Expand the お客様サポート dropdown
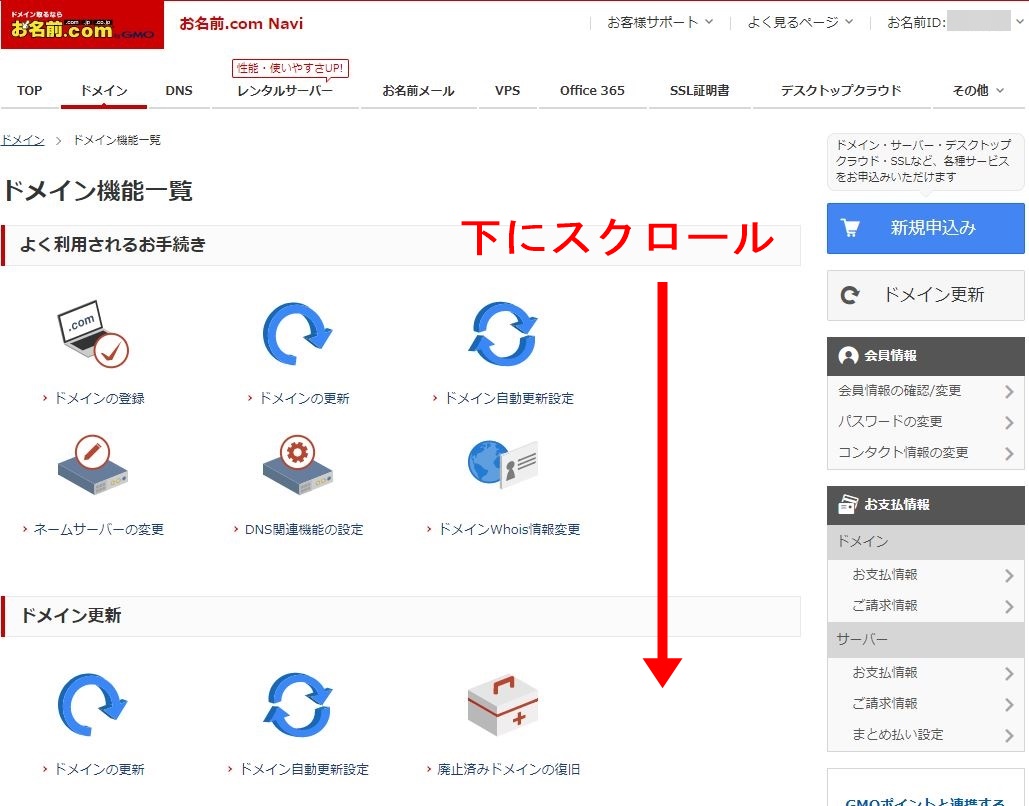 pyautogui.click(x=654, y=18)
